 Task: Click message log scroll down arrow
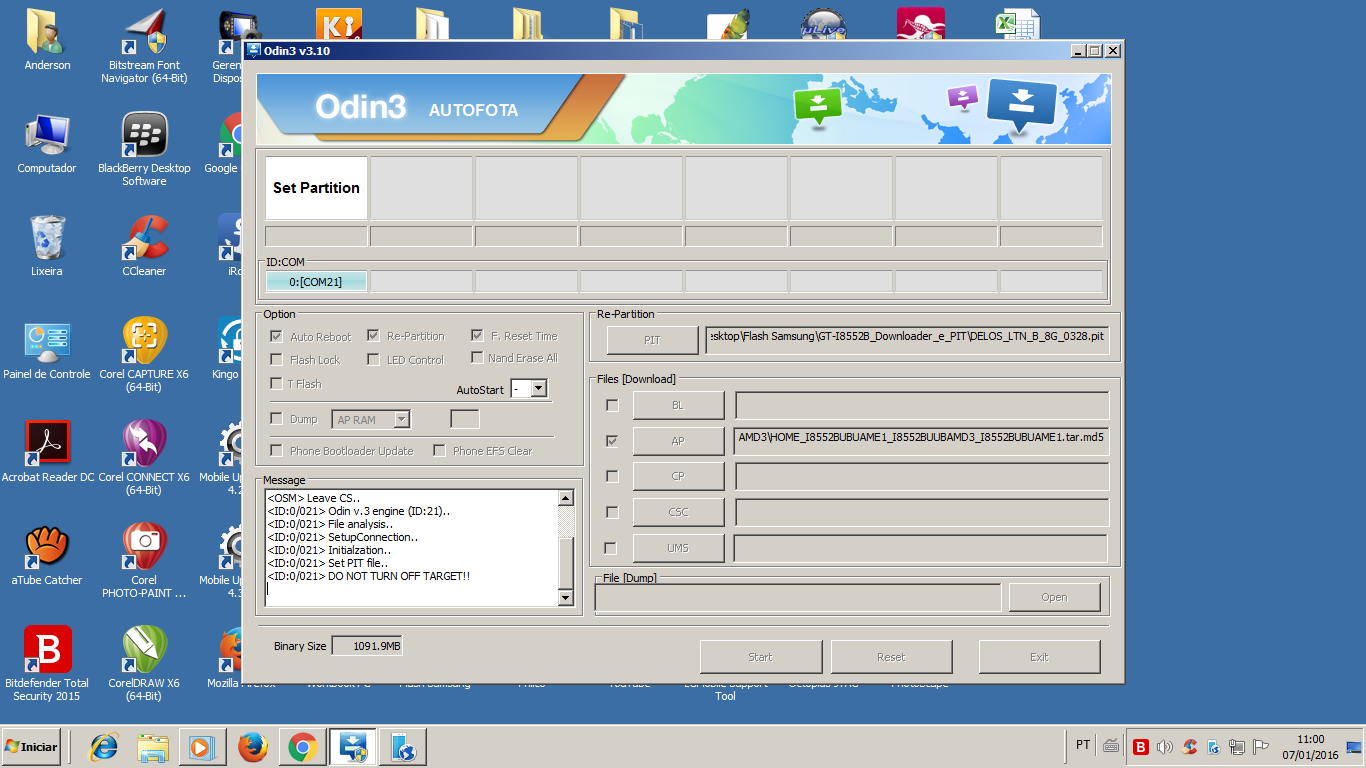coord(565,598)
